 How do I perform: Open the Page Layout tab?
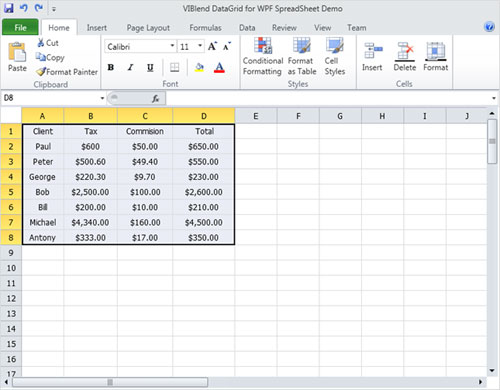[148, 28]
